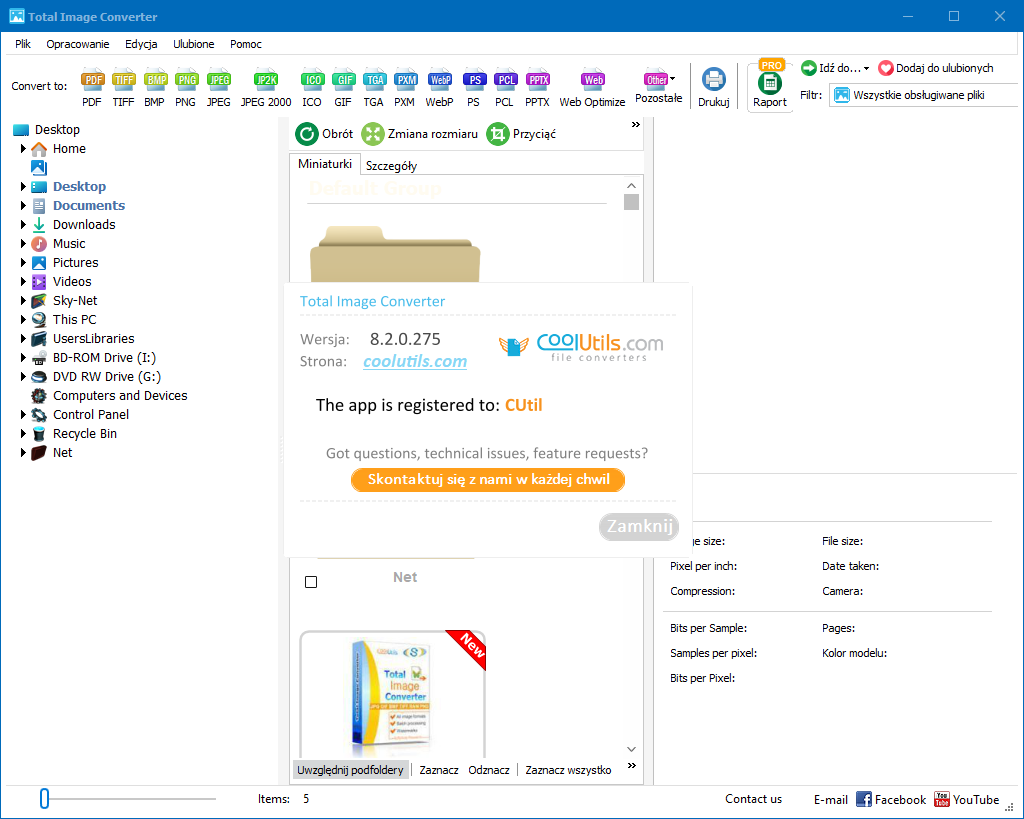Image resolution: width=1024 pixels, height=819 pixels.
Task: Open Web Optimize conversion
Action: click(x=592, y=88)
